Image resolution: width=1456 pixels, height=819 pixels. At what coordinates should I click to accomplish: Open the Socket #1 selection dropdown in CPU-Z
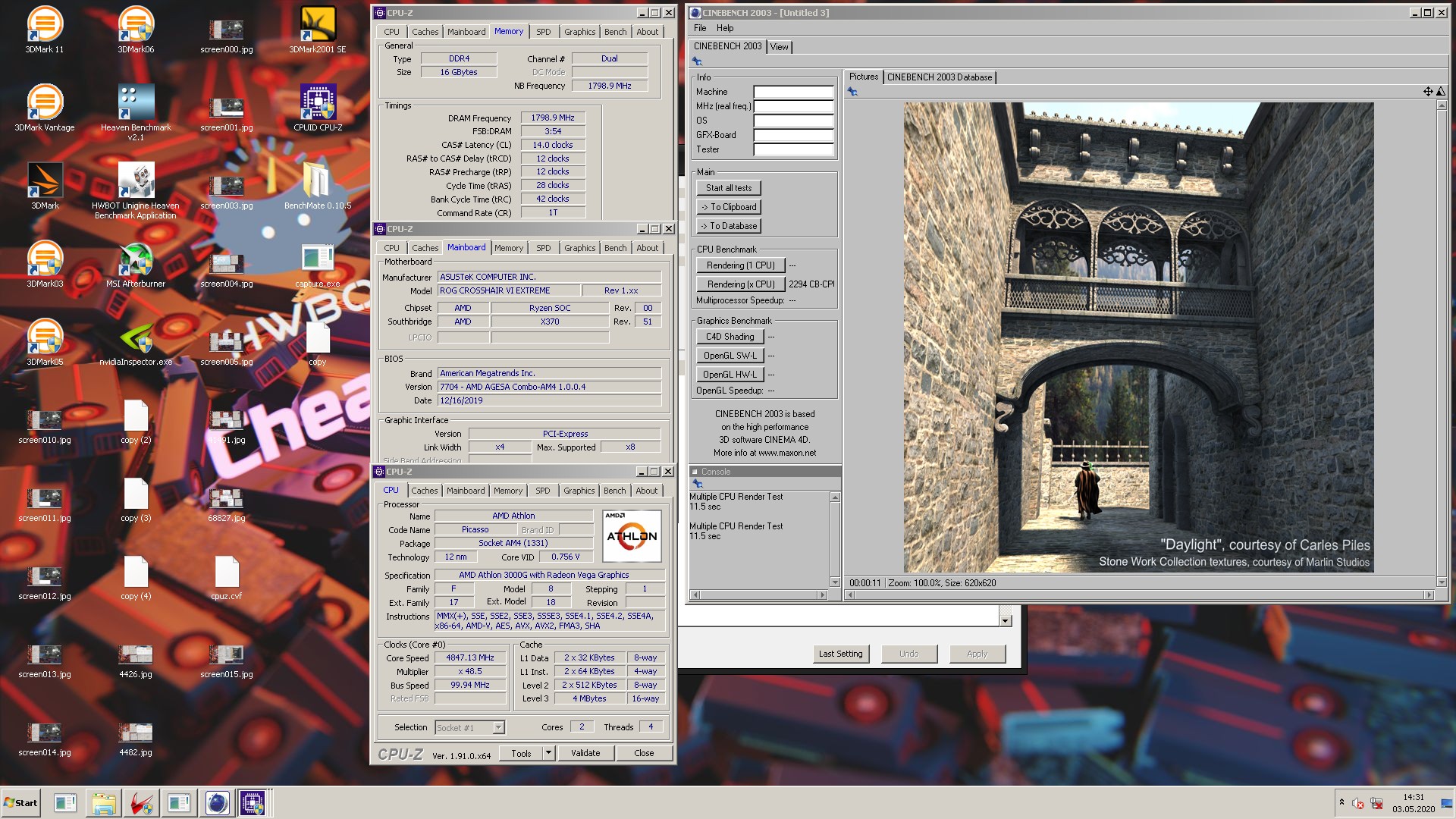(x=498, y=727)
